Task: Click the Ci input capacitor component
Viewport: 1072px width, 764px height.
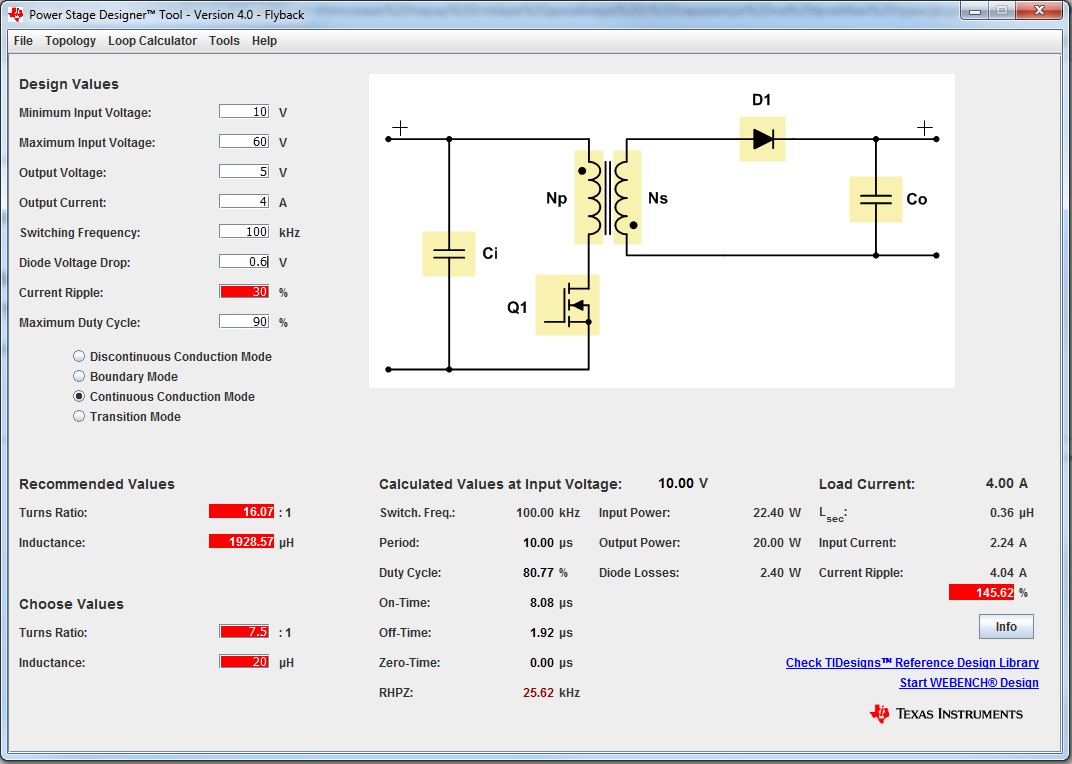Action: point(448,254)
